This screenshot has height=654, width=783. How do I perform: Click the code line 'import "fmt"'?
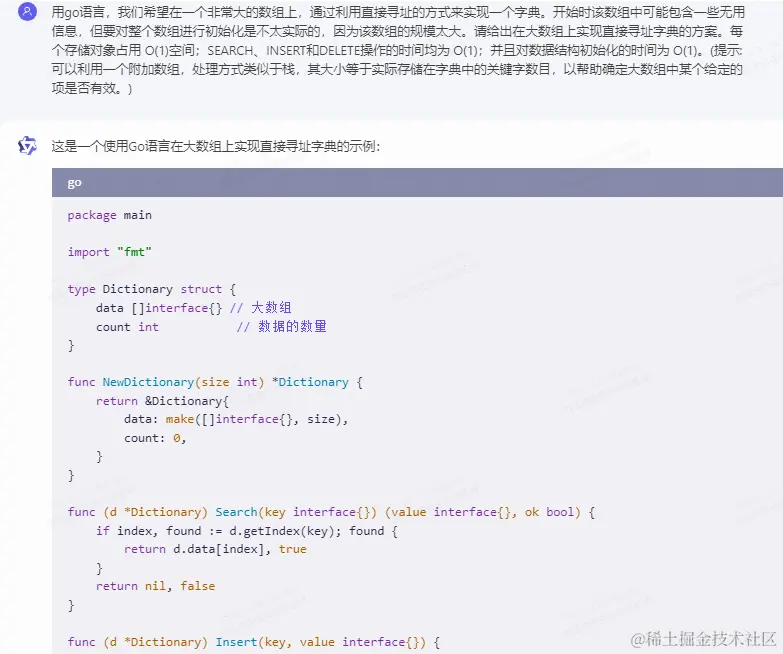[x=110, y=252]
